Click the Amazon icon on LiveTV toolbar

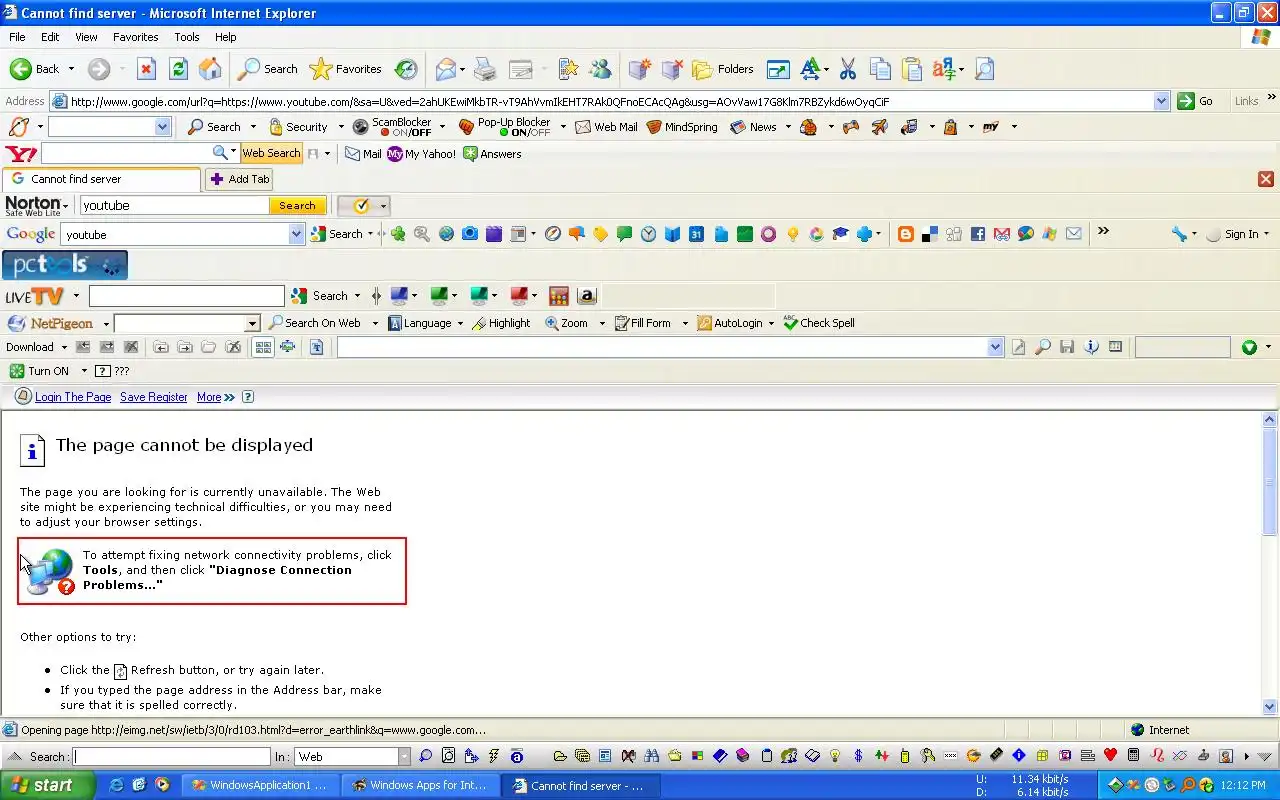pyautogui.click(x=587, y=296)
